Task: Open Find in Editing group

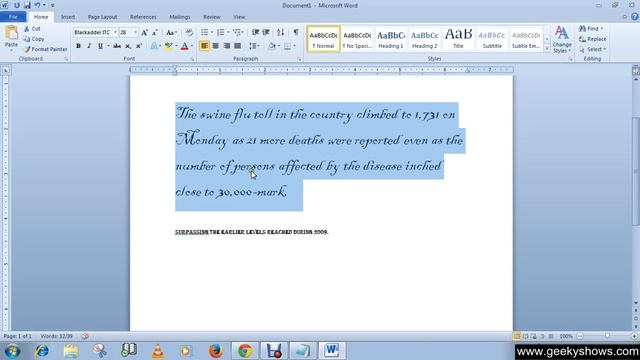Action: 589,29
